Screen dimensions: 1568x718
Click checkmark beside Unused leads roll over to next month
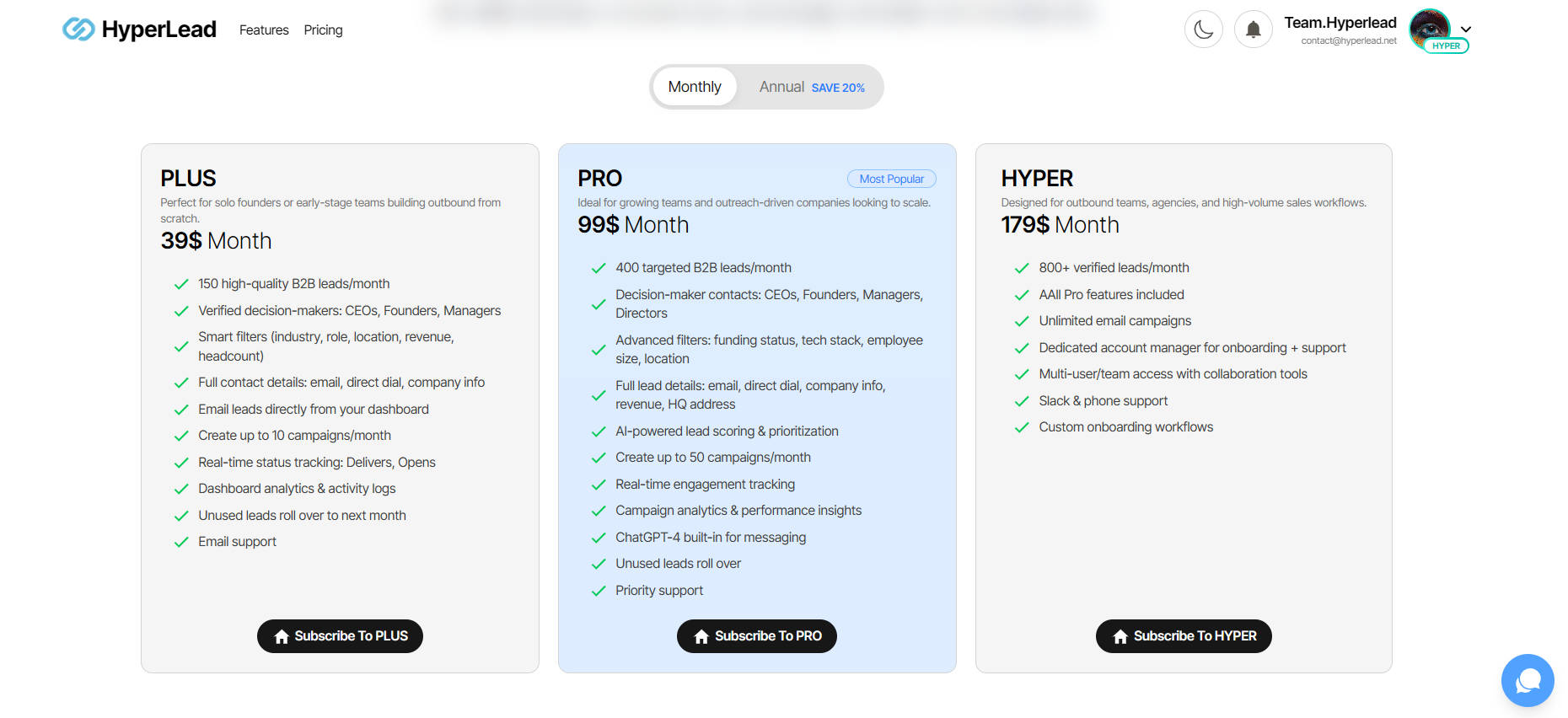(180, 516)
